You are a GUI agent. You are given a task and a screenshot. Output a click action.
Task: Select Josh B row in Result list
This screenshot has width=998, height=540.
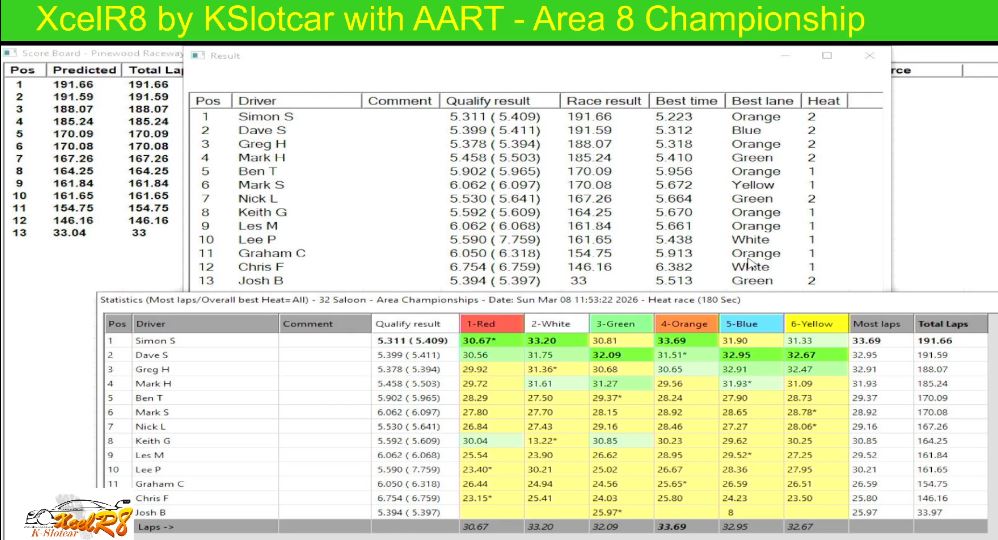[x=254, y=281]
